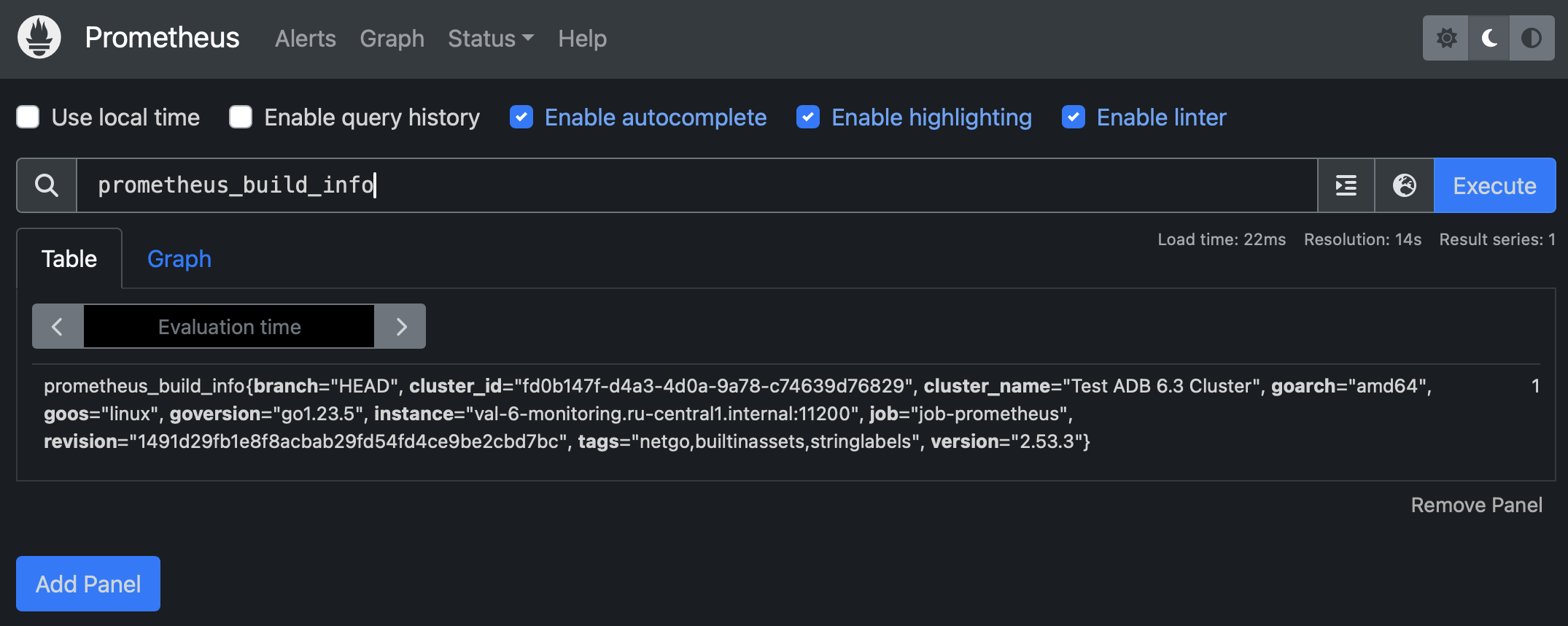
Task: Disable the linter checkbox
Action: pos(1074,117)
